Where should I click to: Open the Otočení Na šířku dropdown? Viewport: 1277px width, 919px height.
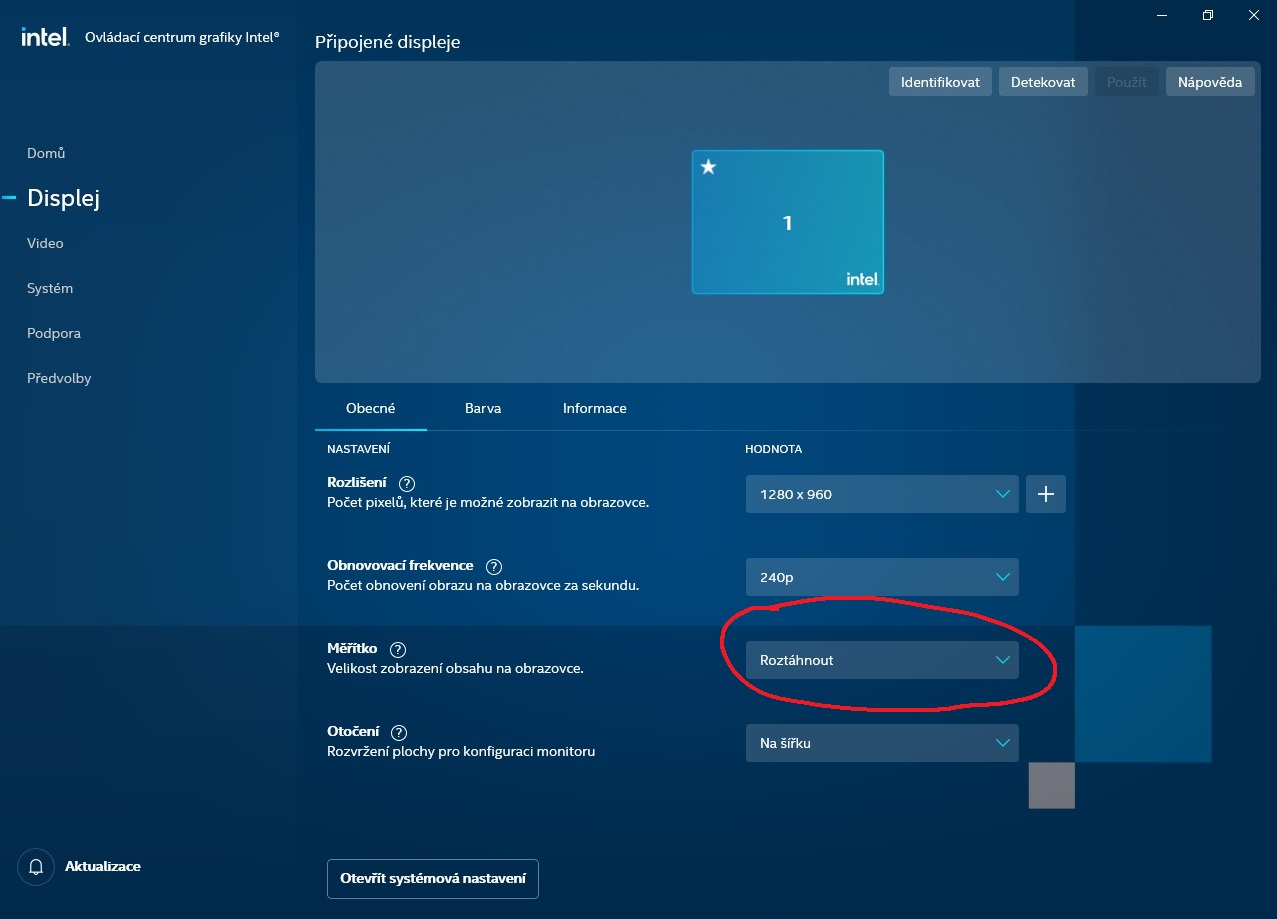(882, 743)
